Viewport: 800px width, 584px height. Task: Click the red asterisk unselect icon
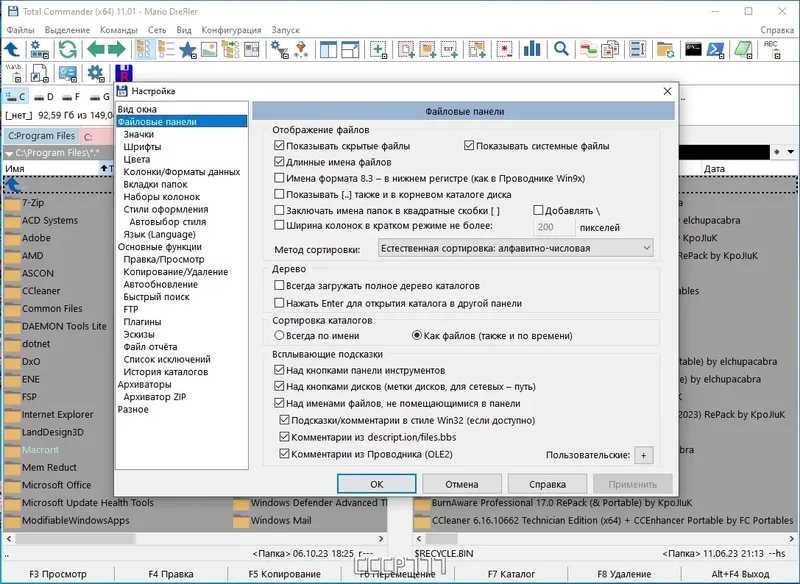[505, 49]
